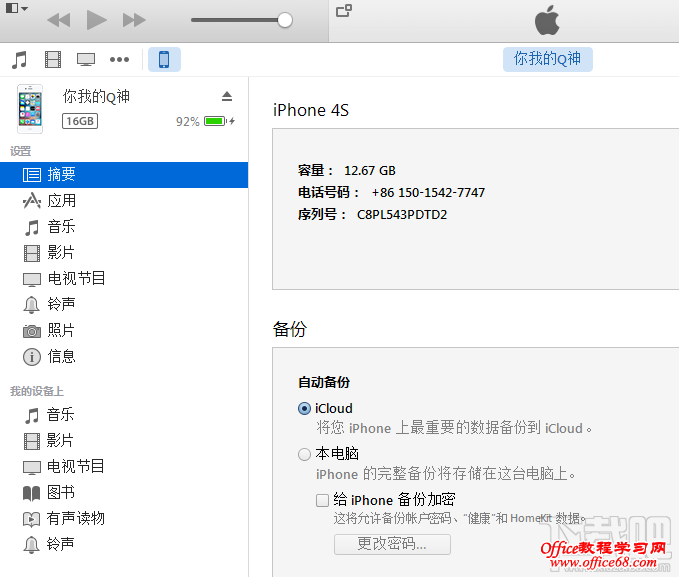This screenshot has width=679, height=577.
Task: Click the serial number C8PL543PDTD2
Action: click(402, 214)
